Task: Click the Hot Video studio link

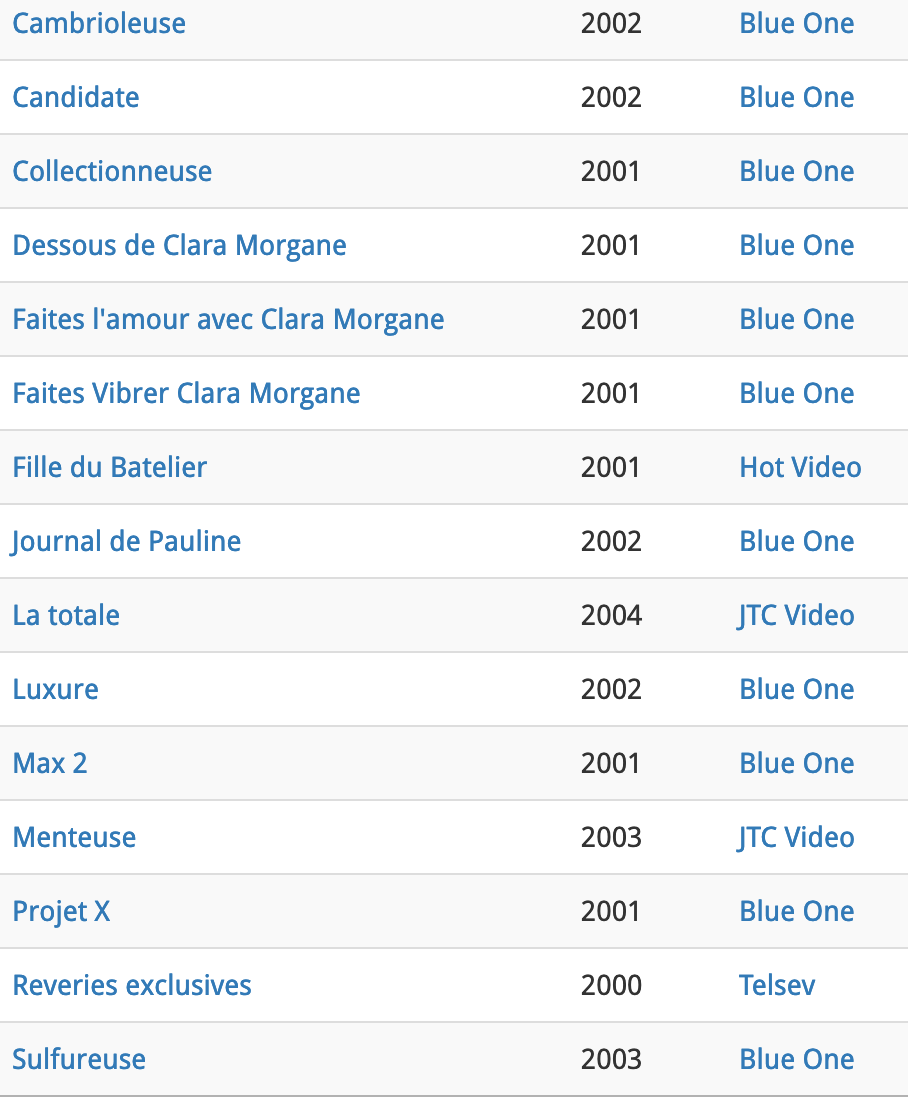Action: point(800,467)
